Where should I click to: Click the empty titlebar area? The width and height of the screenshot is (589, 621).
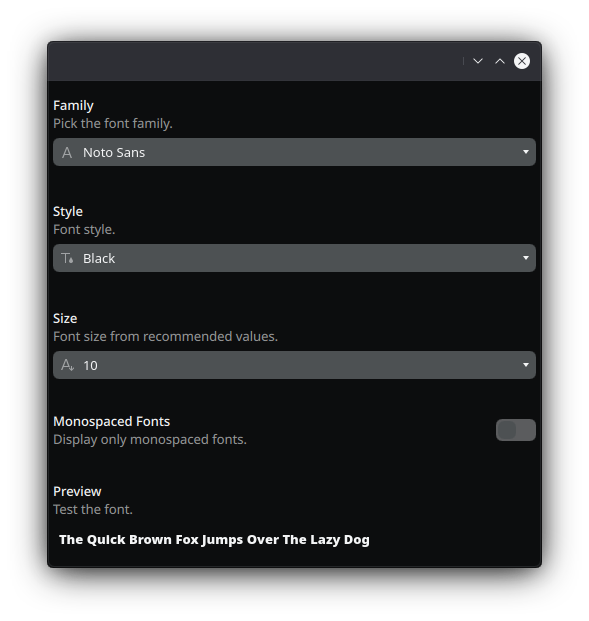(x=254, y=61)
